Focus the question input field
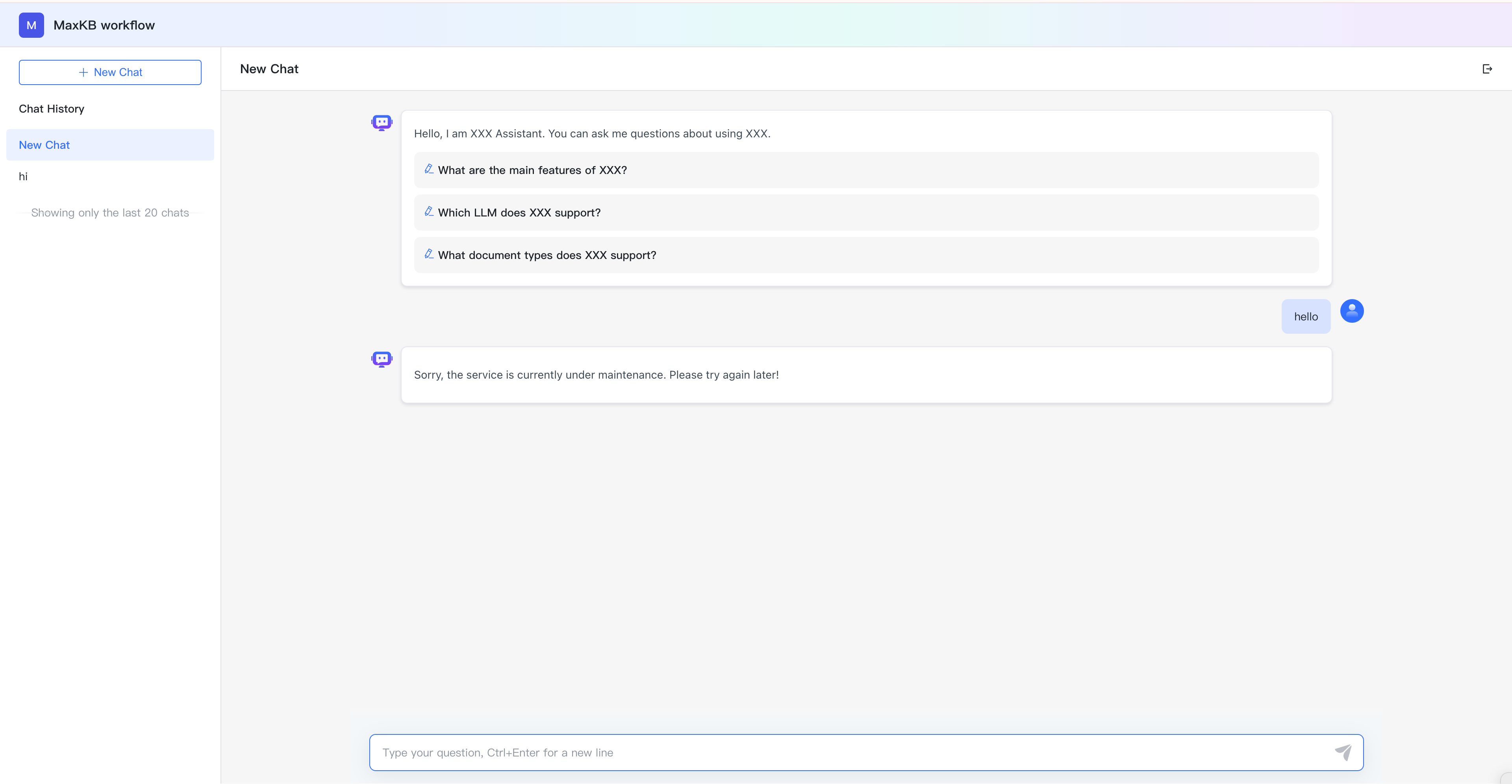This screenshot has height=784, width=1512. pos(866,752)
